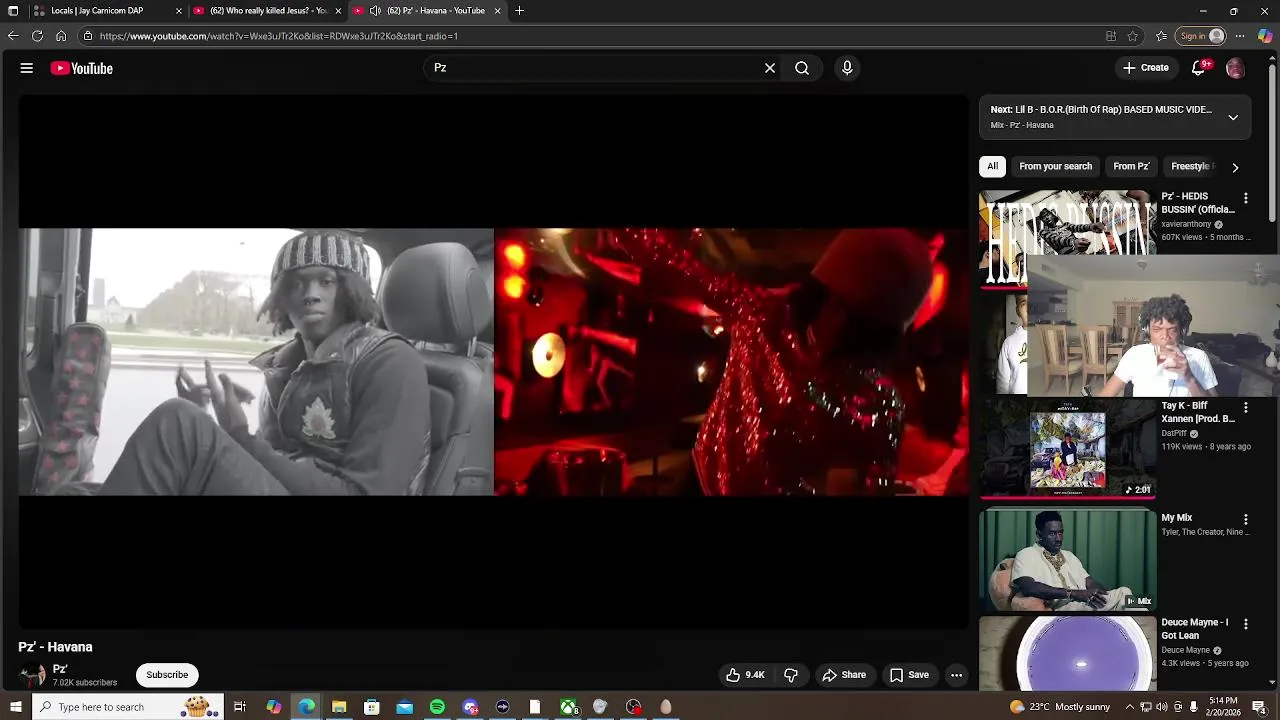
Task: Open File Explorer from the taskbar
Action: pos(339,707)
